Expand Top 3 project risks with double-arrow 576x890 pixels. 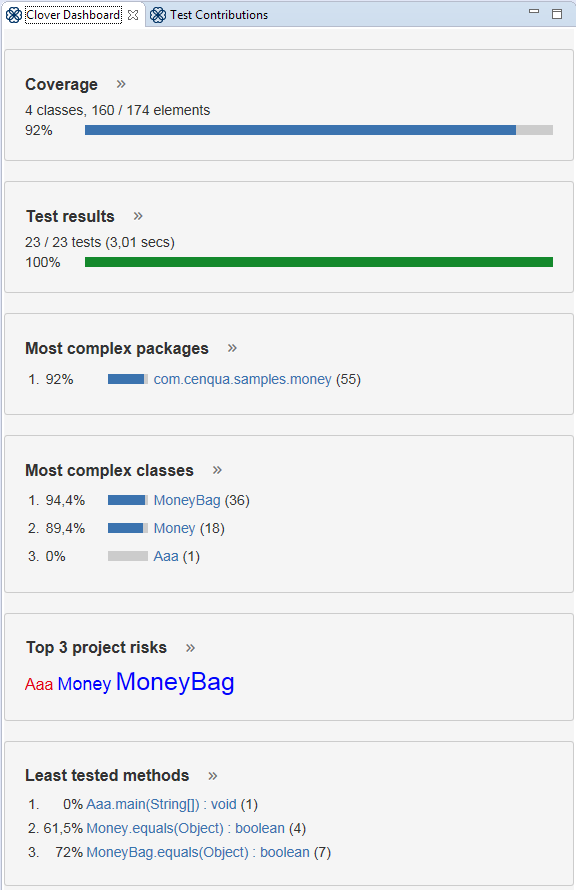point(191,648)
